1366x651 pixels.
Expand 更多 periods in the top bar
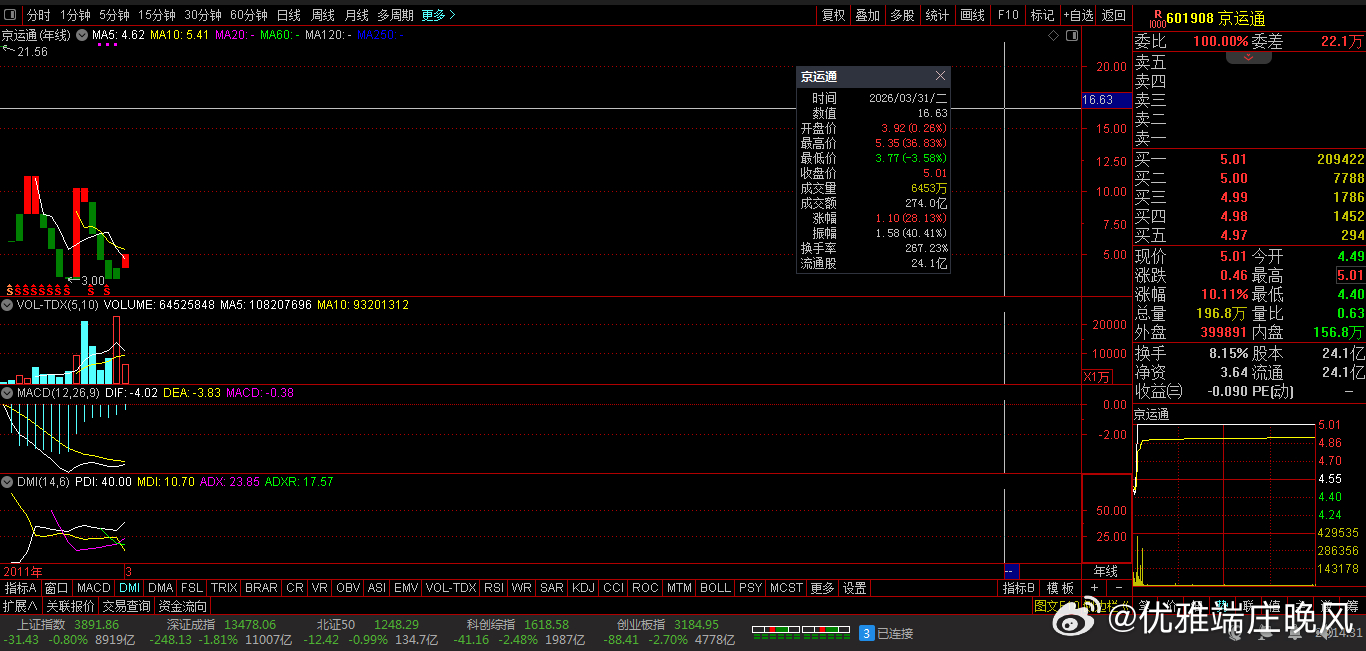pyautogui.click(x=438, y=15)
